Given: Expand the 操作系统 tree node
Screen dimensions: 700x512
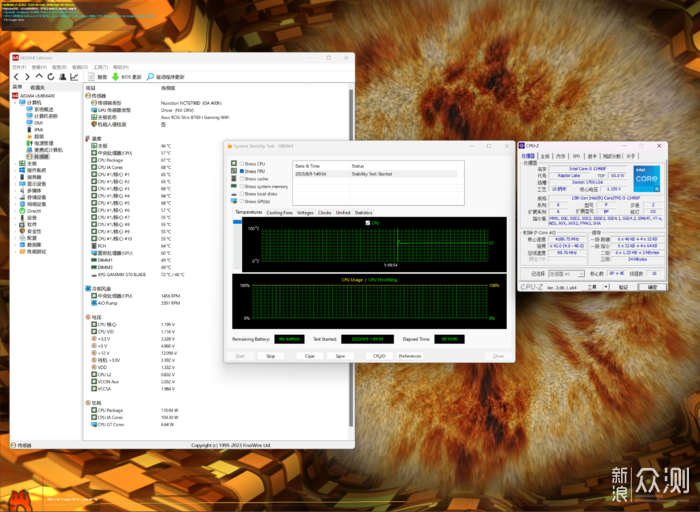Looking at the screenshot, I should 15,171.
